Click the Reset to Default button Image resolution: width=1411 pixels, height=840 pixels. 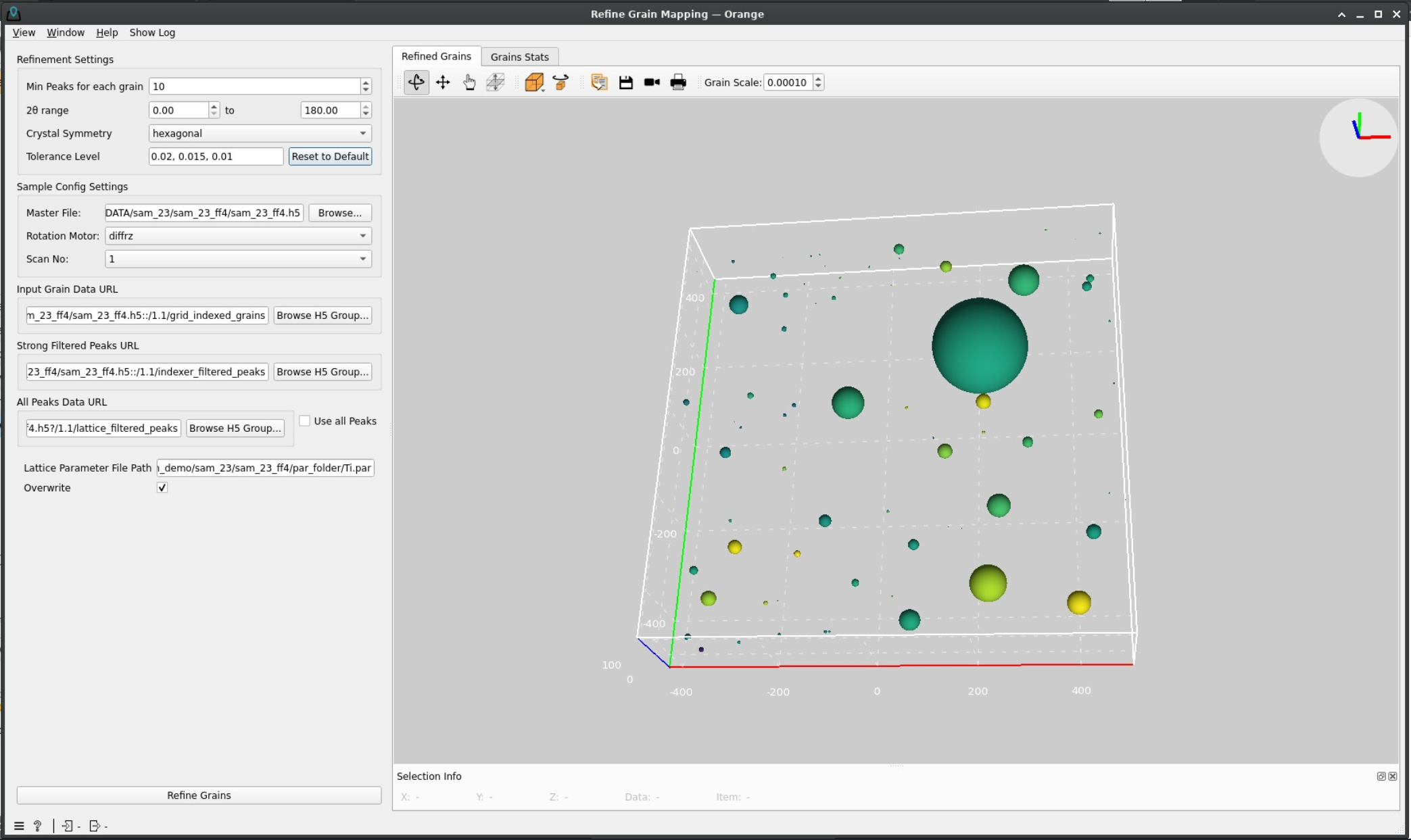tap(330, 156)
